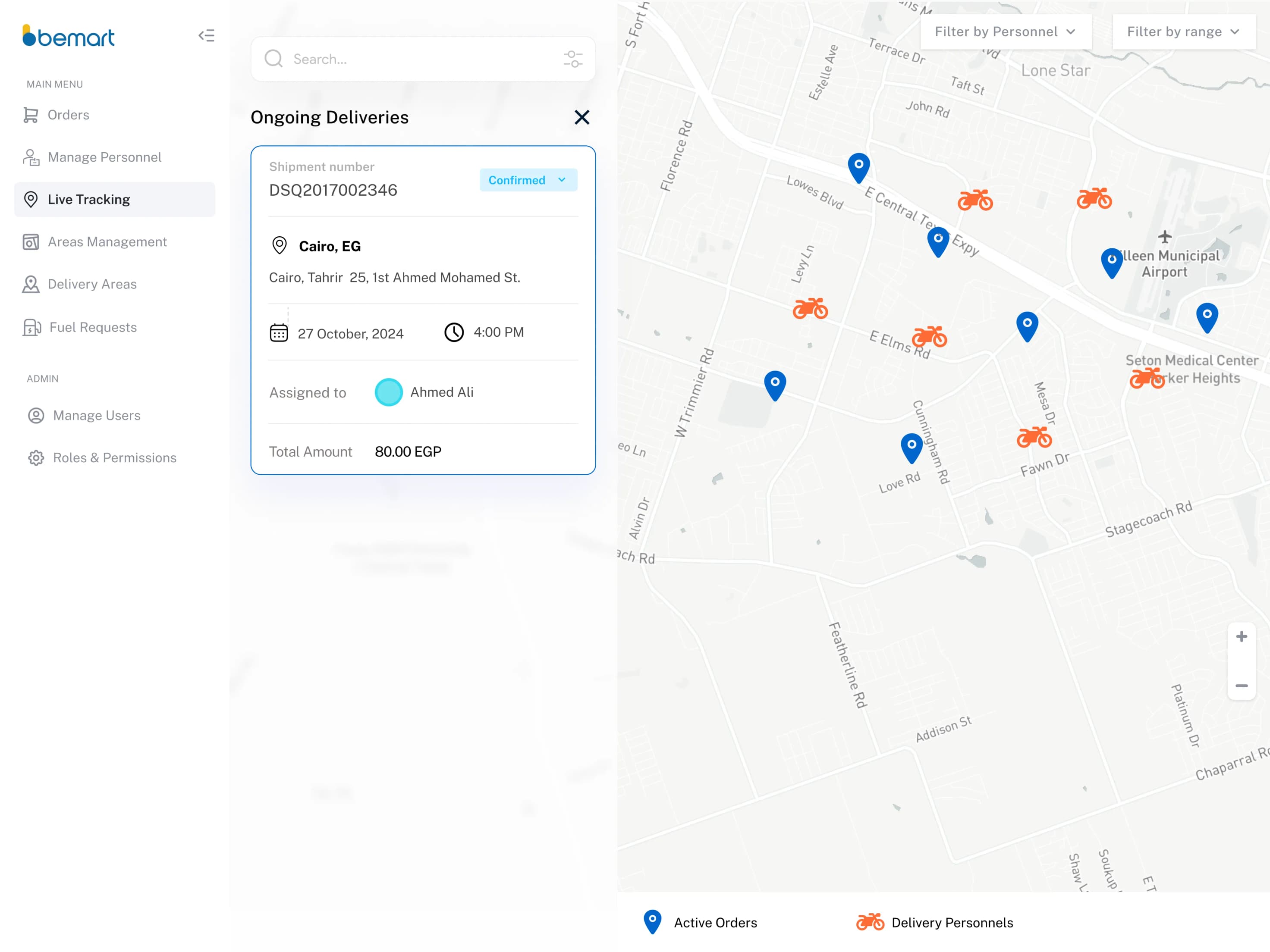Close the Ongoing Deliveries panel

(x=582, y=117)
